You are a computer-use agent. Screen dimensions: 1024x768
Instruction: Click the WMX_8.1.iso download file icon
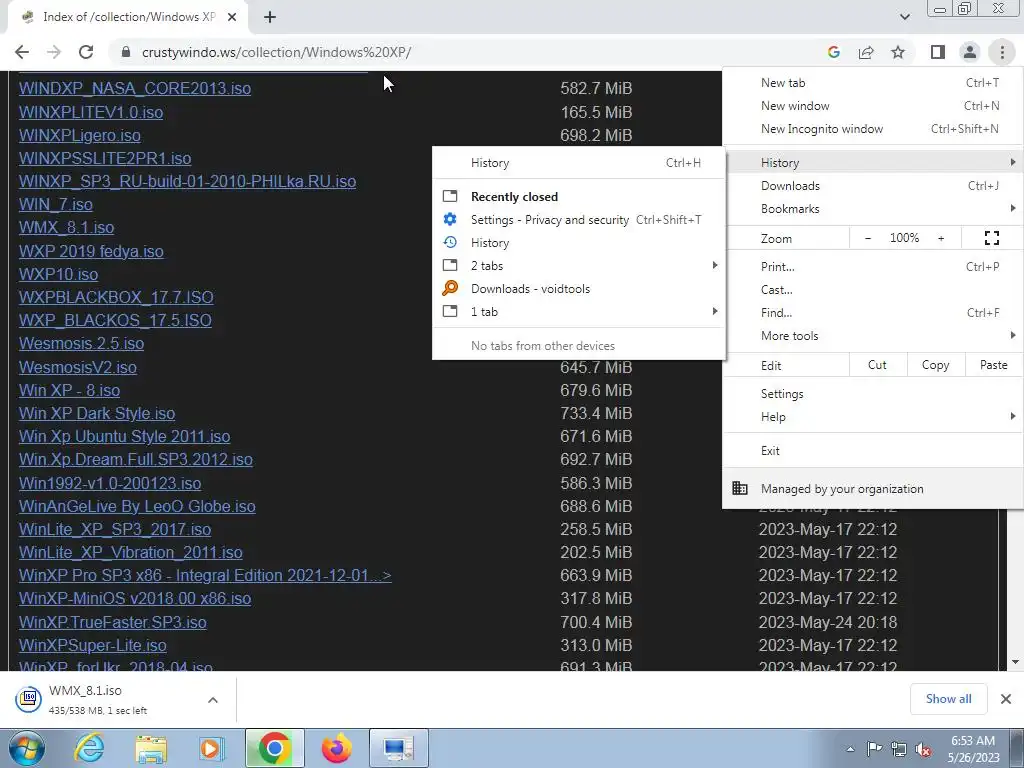[29, 699]
